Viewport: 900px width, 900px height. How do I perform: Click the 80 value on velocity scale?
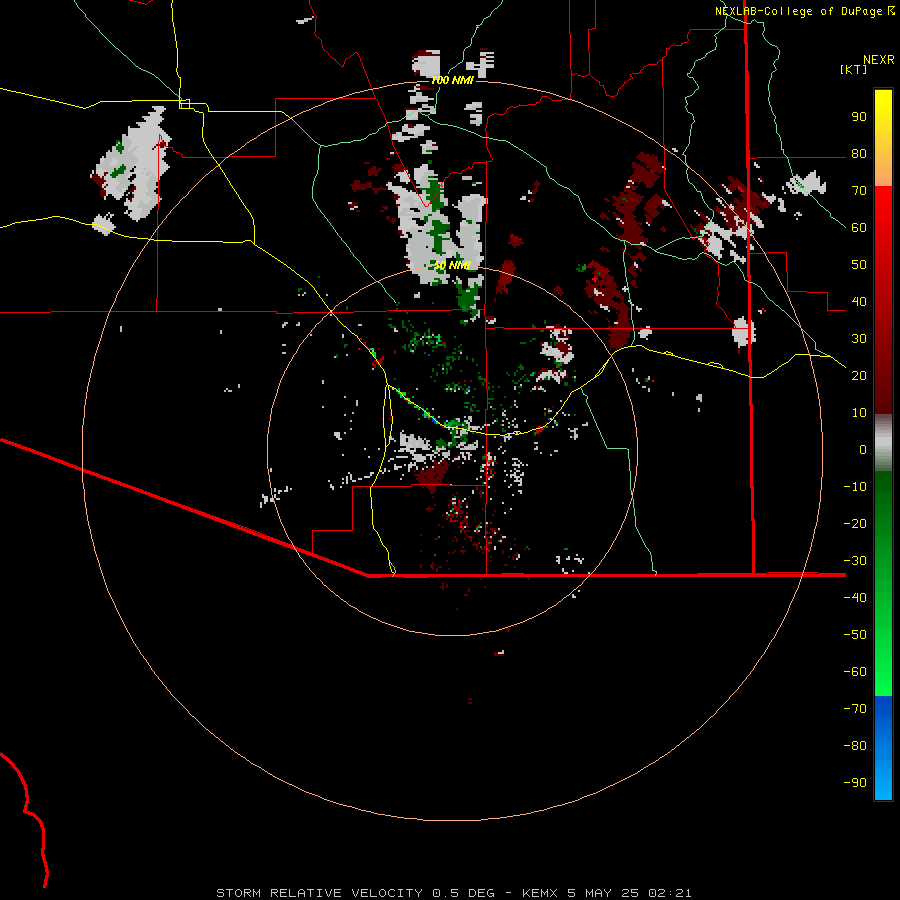click(x=859, y=153)
